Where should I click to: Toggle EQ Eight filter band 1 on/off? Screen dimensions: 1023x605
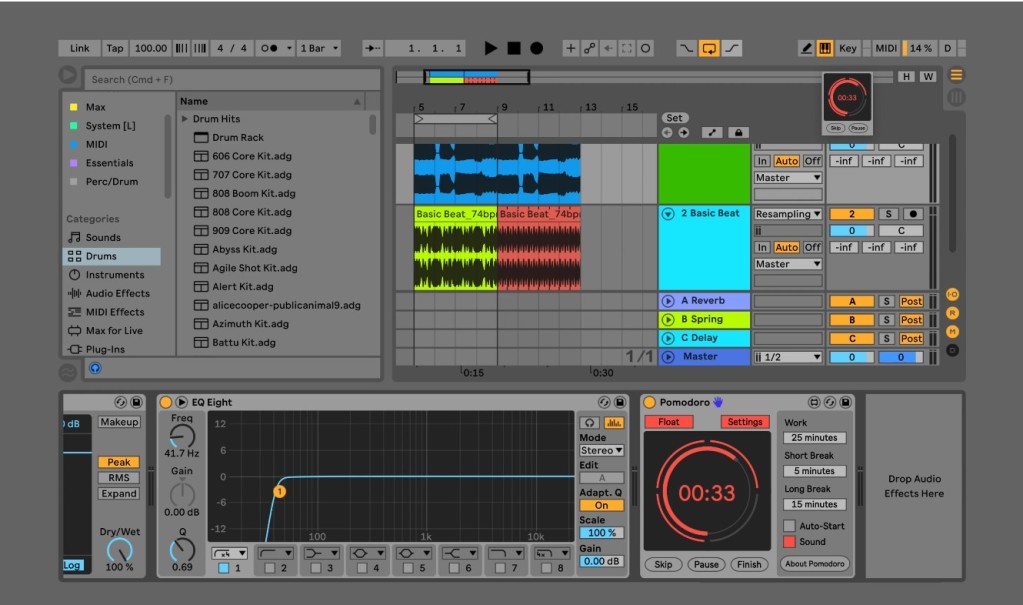(223, 569)
